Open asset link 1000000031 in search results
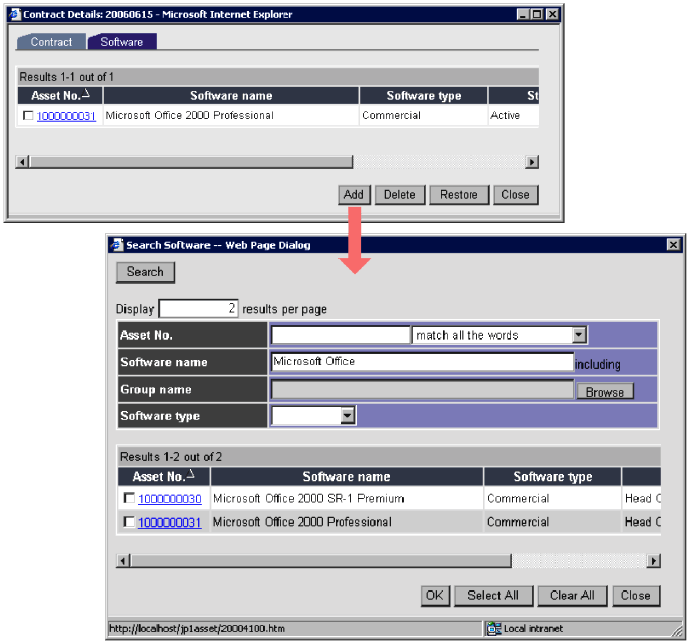 click(x=170, y=522)
